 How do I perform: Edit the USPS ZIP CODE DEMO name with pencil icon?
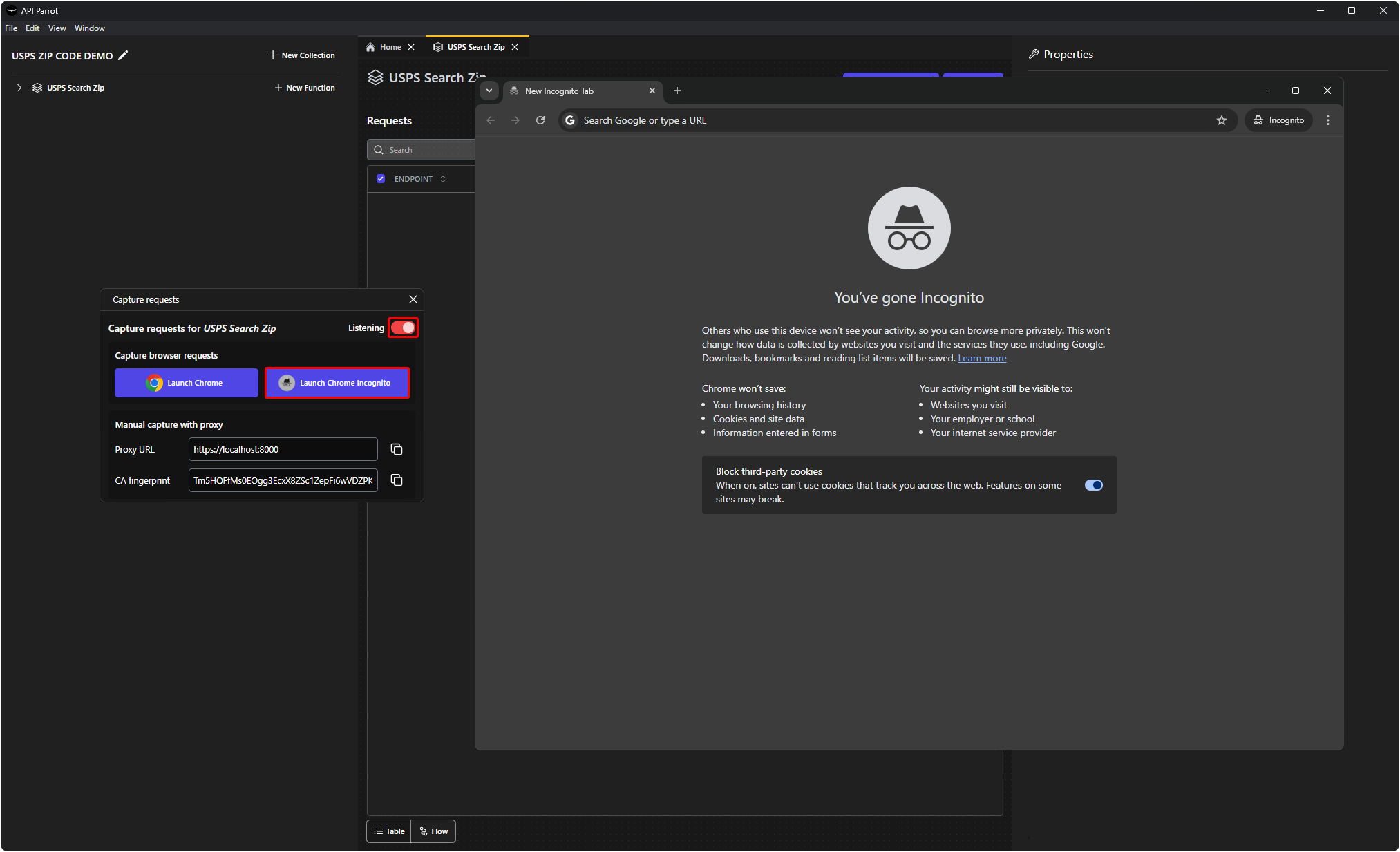[123, 55]
